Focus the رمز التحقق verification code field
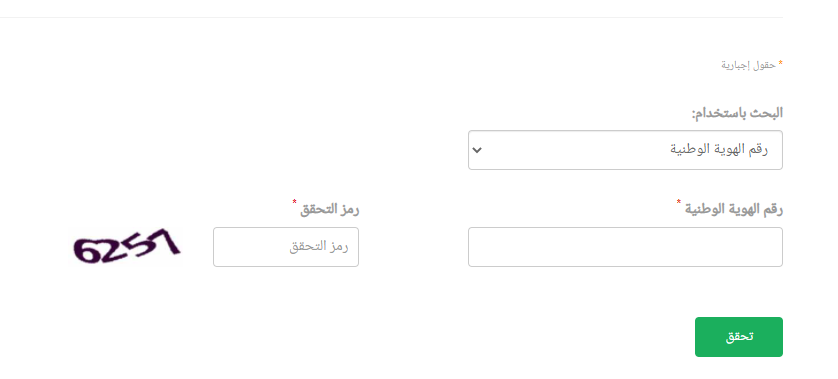 [286, 247]
